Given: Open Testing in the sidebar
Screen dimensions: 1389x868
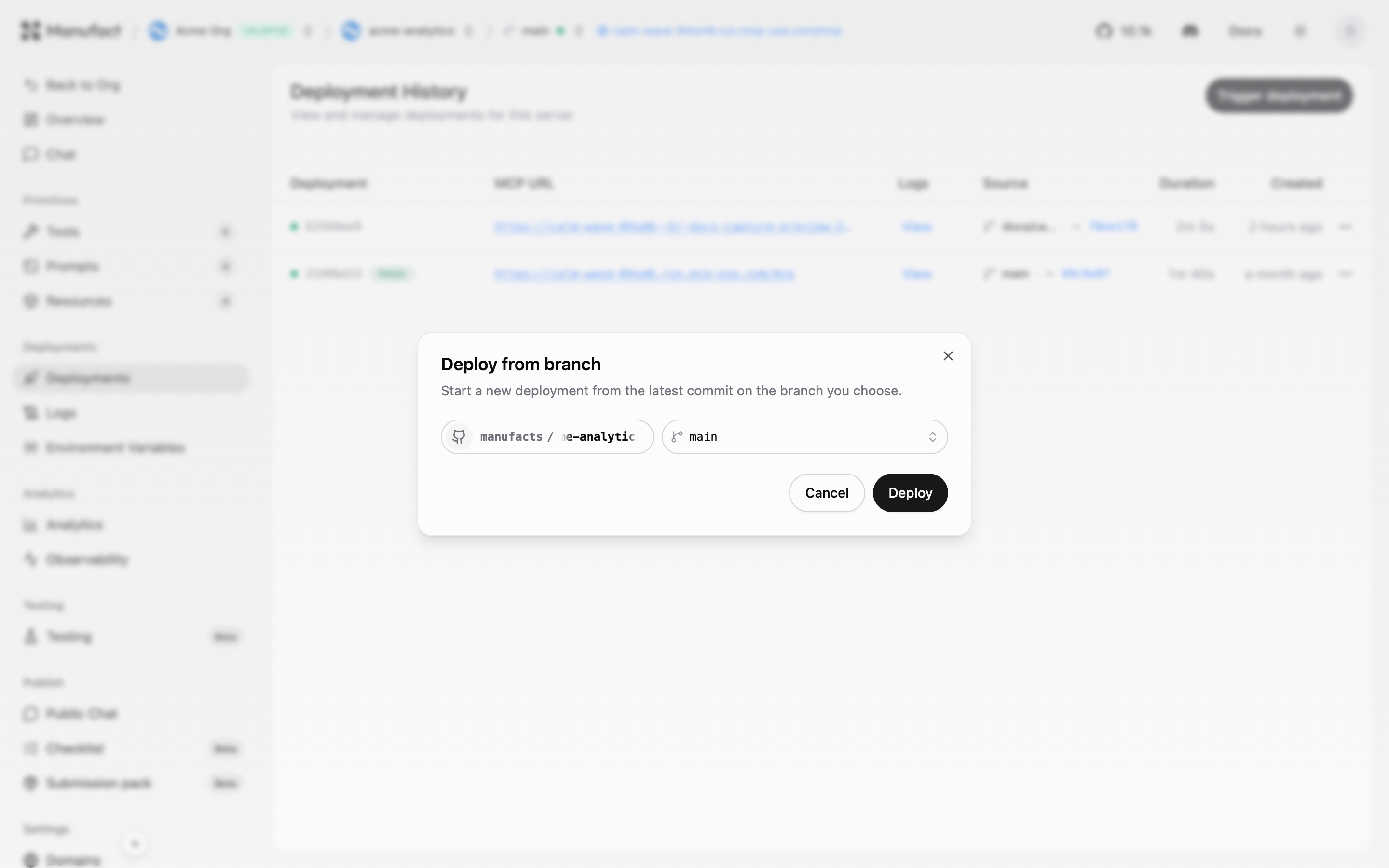Looking at the screenshot, I should pos(132,636).
